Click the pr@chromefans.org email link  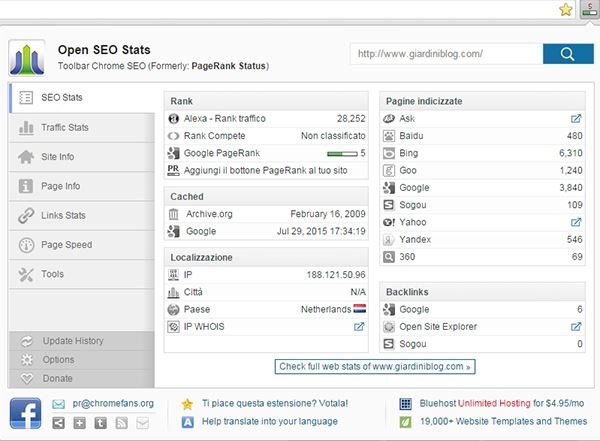(x=113, y=403)
